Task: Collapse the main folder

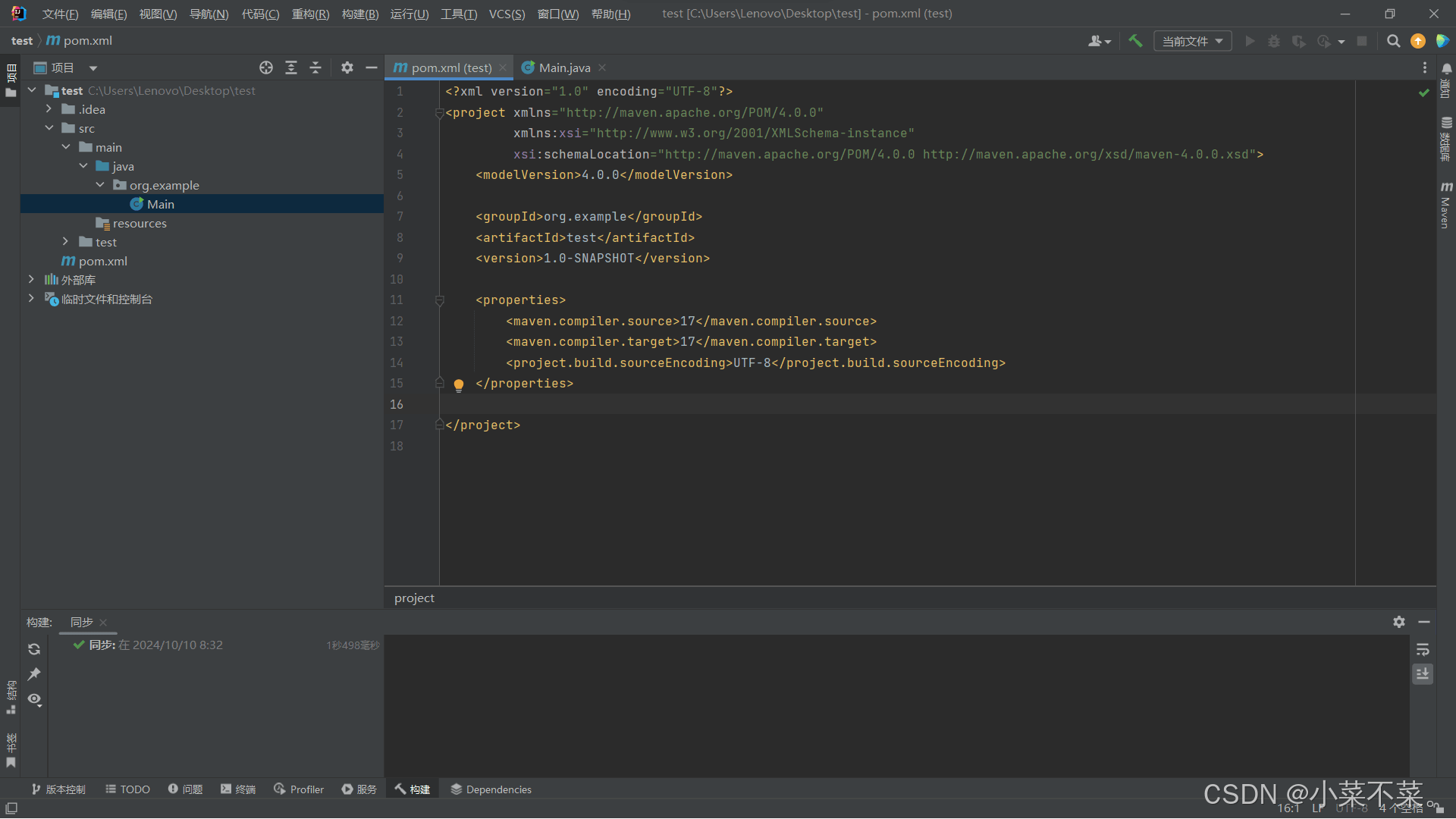Action: 66,147
